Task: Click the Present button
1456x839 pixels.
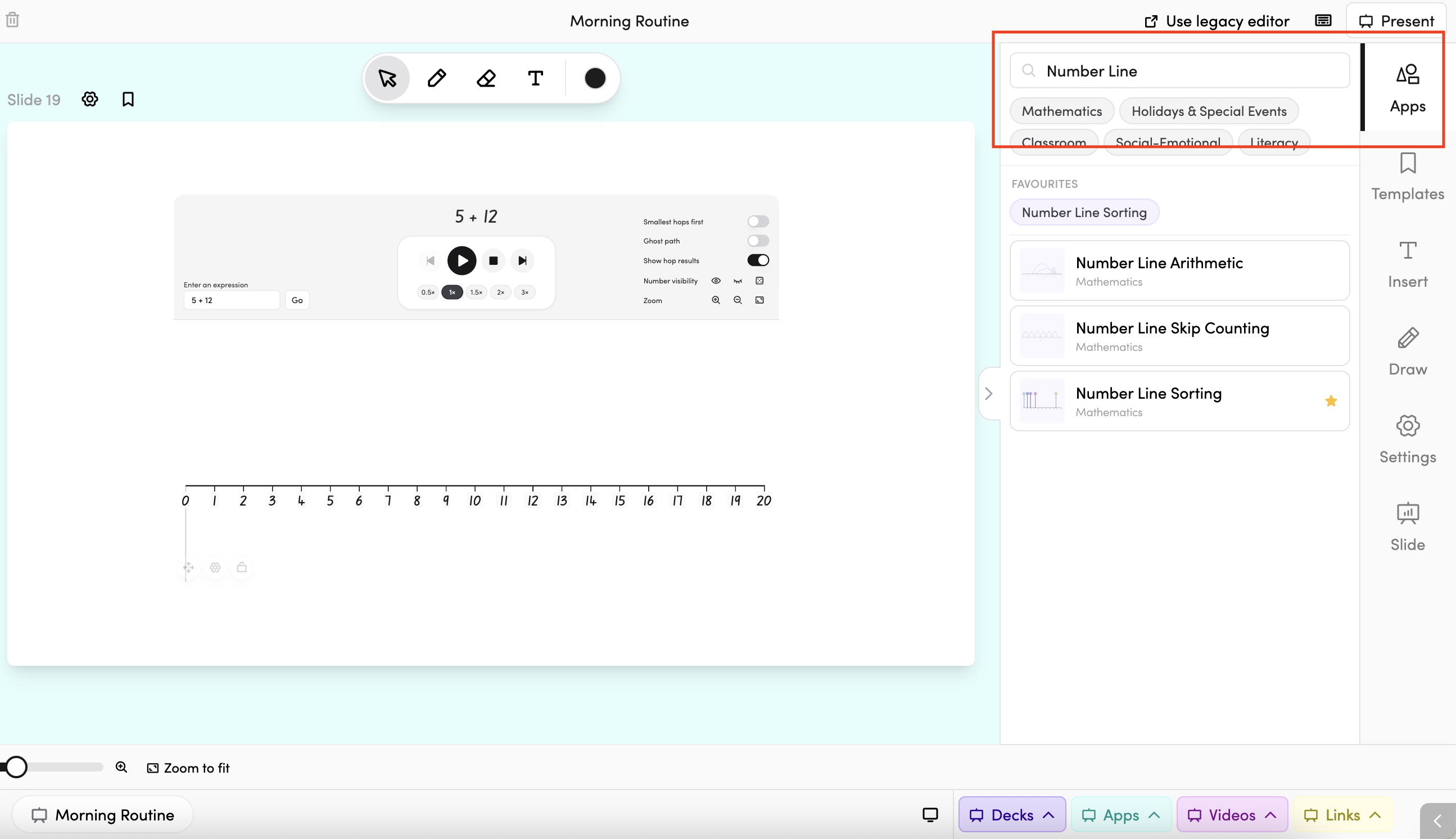Action: (1395, 21)
